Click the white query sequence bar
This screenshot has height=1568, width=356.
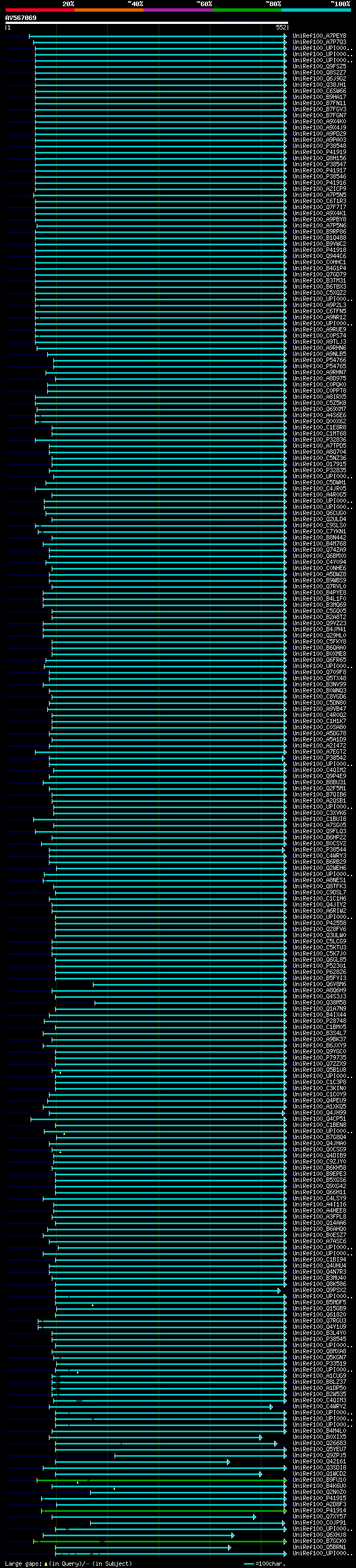point(147,22)
